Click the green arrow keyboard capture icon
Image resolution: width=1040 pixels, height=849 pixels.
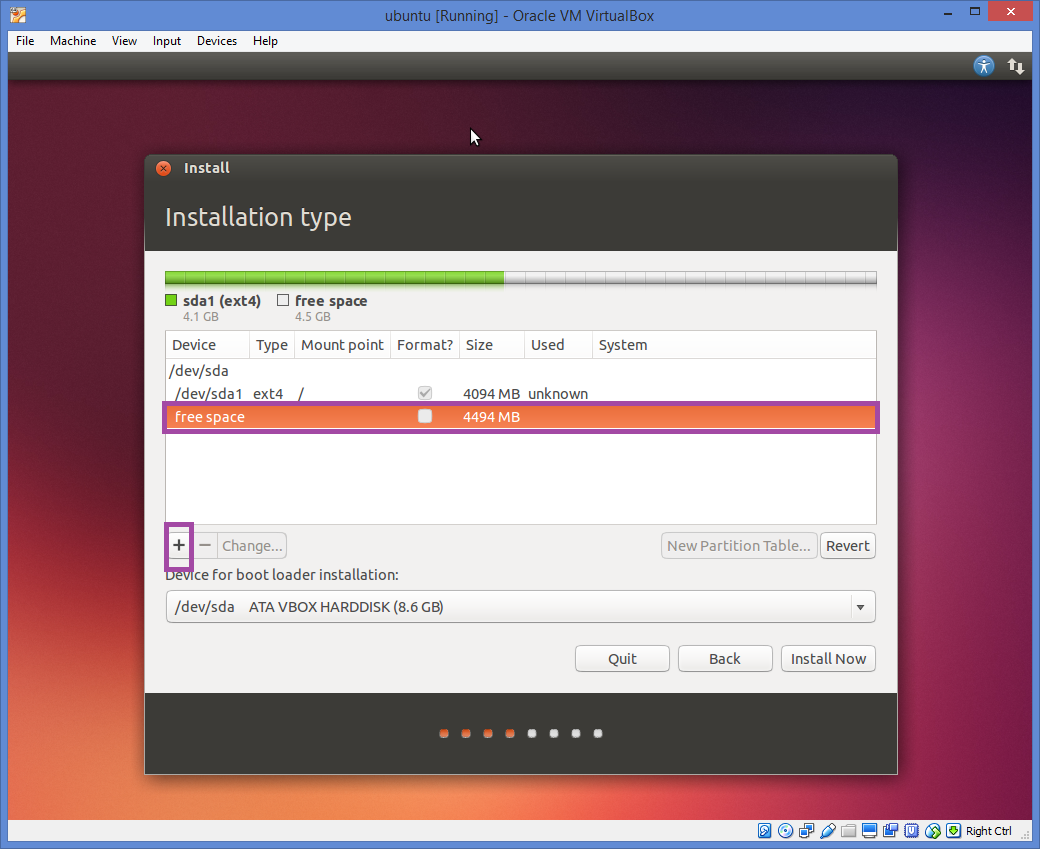point(954,830)
